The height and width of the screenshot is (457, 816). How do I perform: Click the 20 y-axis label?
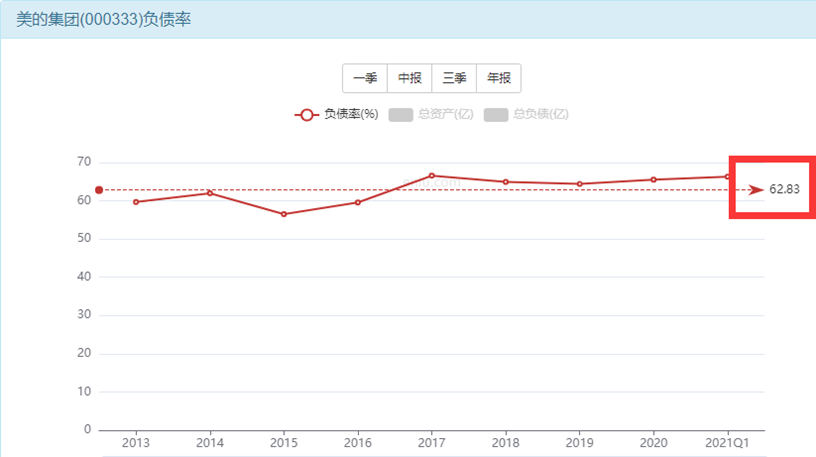(84, 353)
